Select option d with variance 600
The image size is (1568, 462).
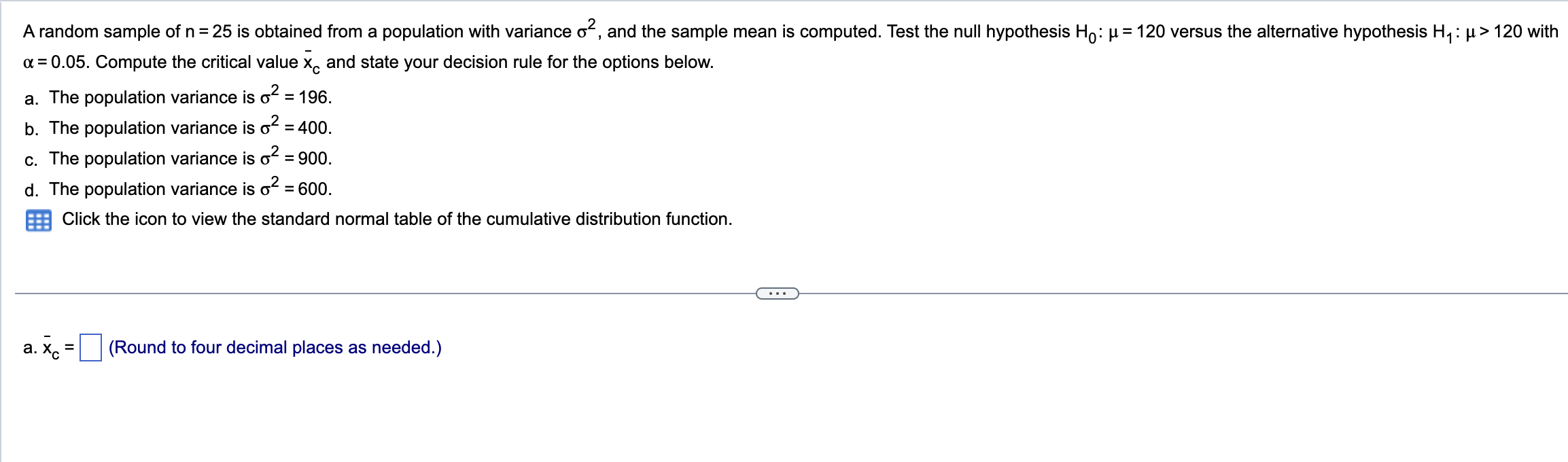click(x=177, y=188)
